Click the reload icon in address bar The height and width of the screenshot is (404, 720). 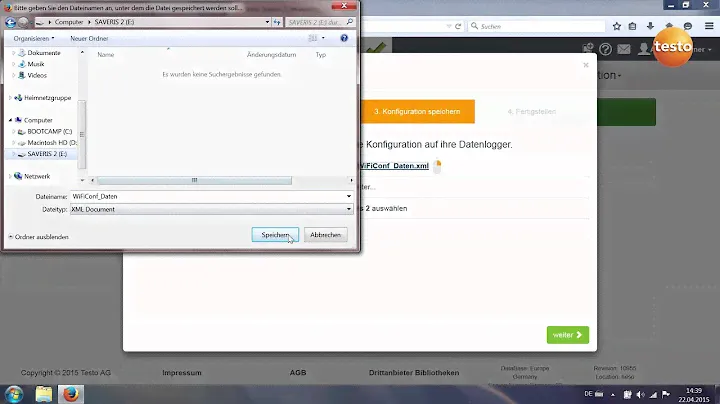click(x=457, y=26)
